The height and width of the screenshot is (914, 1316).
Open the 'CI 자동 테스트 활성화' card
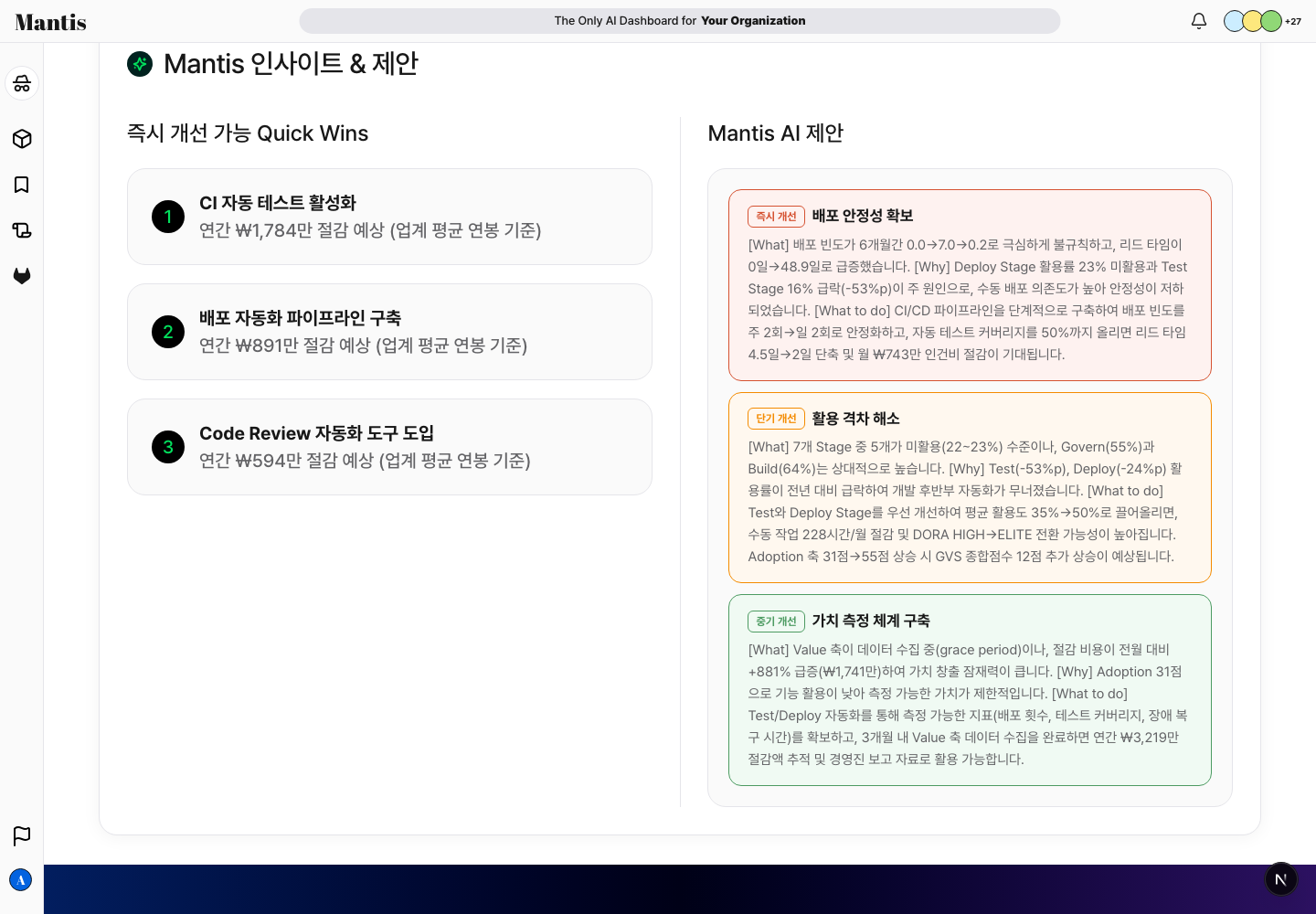[x=389, y=217]
